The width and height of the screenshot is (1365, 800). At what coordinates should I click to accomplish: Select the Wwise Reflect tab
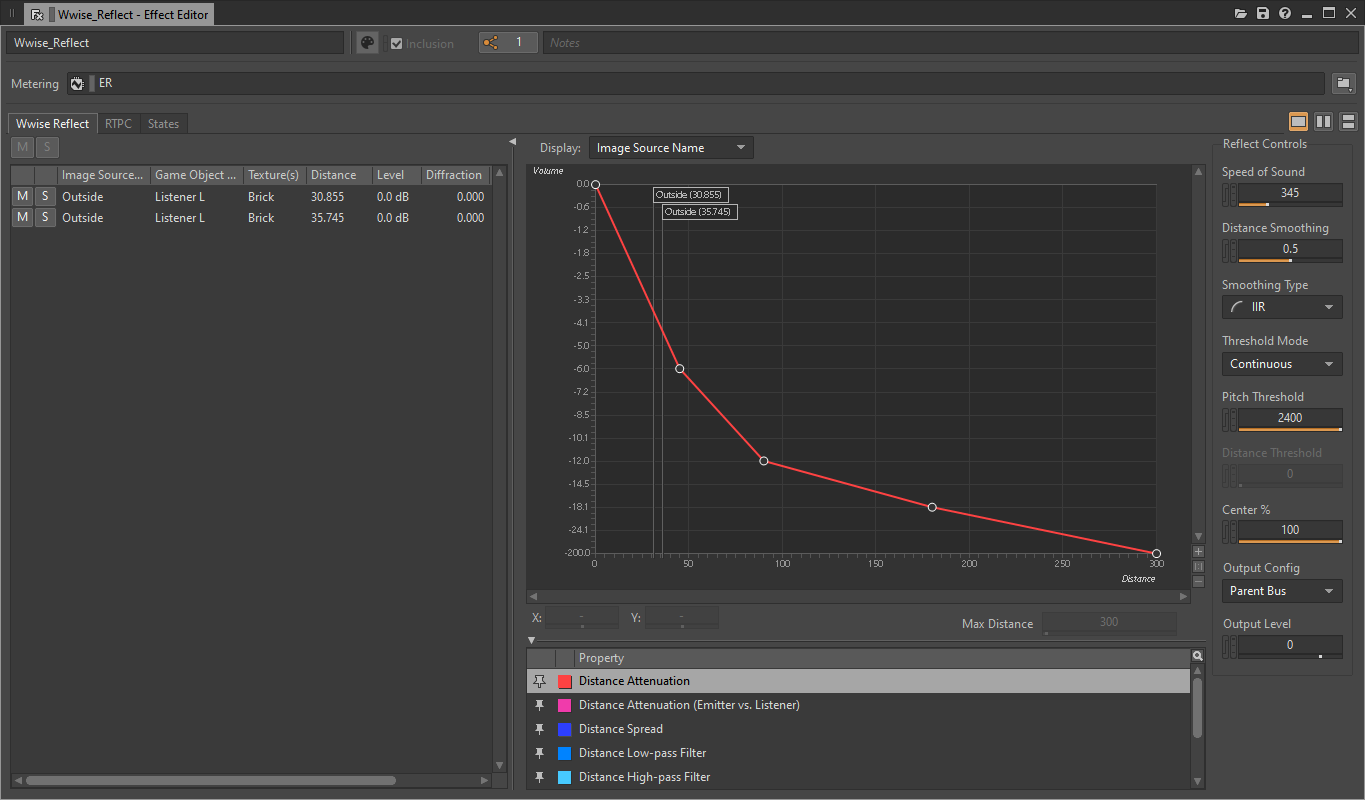(x=52, y=124)
